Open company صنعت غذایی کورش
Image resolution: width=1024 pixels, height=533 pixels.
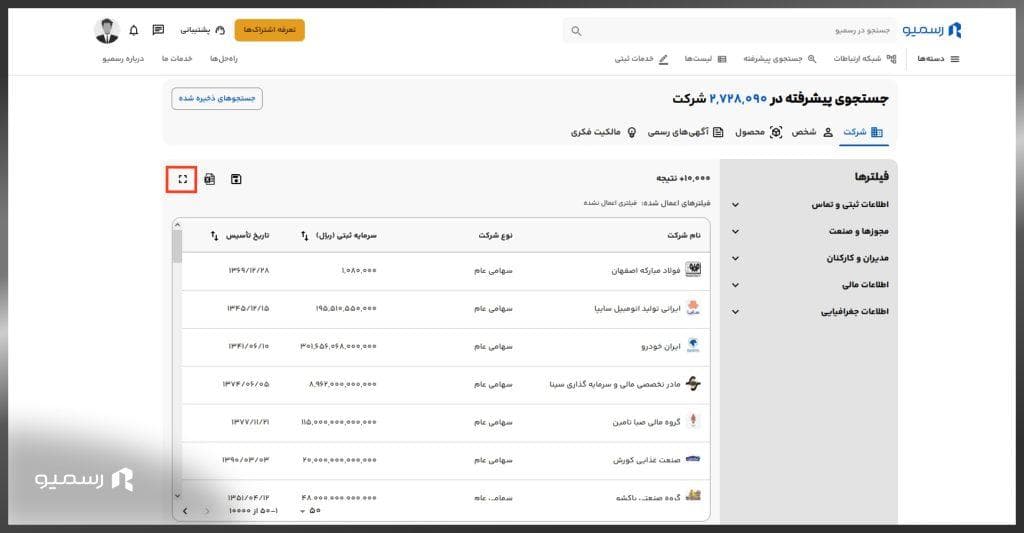click(647, 460)
